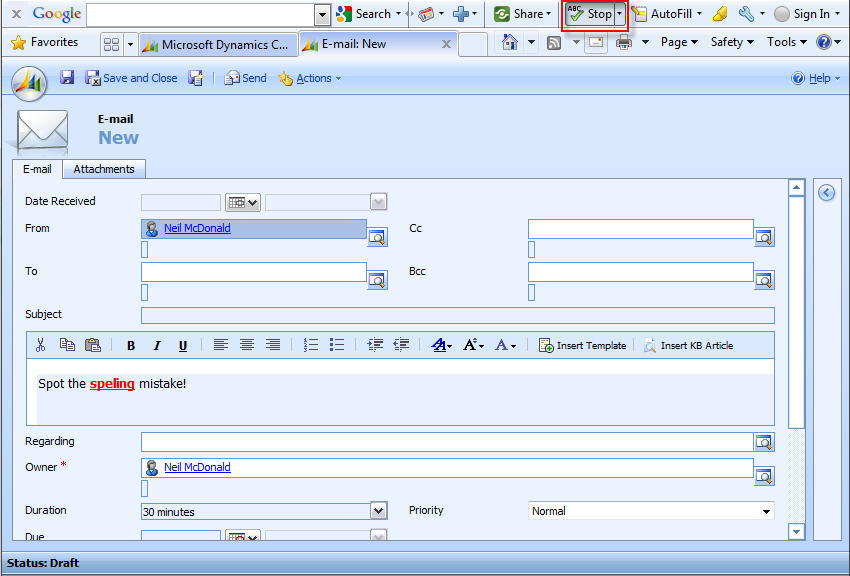The image size is (850, 576).
Task: Click the Save disk icon
Action: click(67, 78)
